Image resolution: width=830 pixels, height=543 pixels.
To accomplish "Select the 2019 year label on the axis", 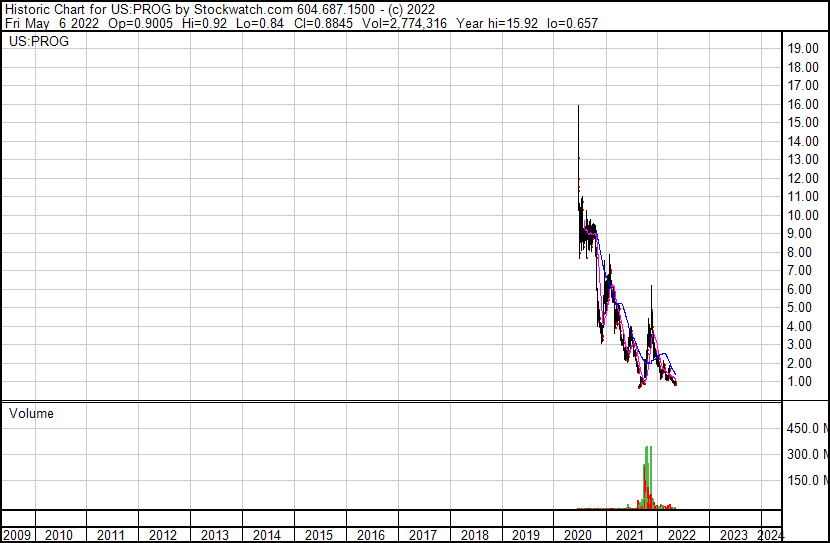I will tap(526, 535).
